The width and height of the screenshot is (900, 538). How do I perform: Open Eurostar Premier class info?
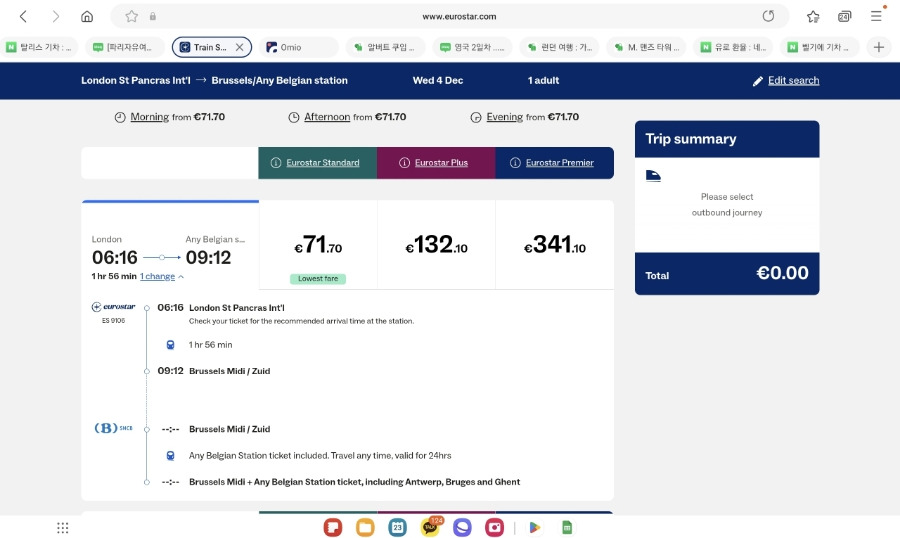(x=560, y=162)
